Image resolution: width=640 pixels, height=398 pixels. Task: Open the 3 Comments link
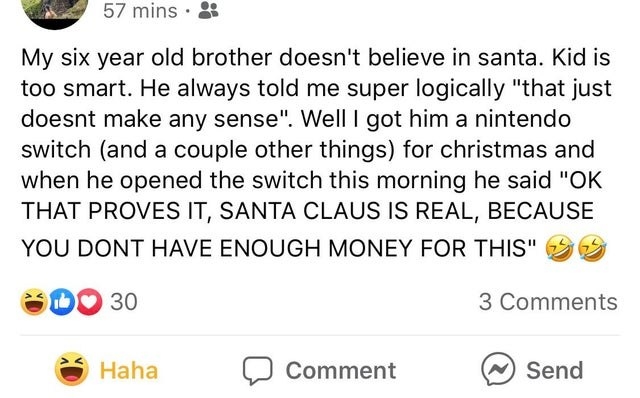pyautogui.click(x=548, y=302)
